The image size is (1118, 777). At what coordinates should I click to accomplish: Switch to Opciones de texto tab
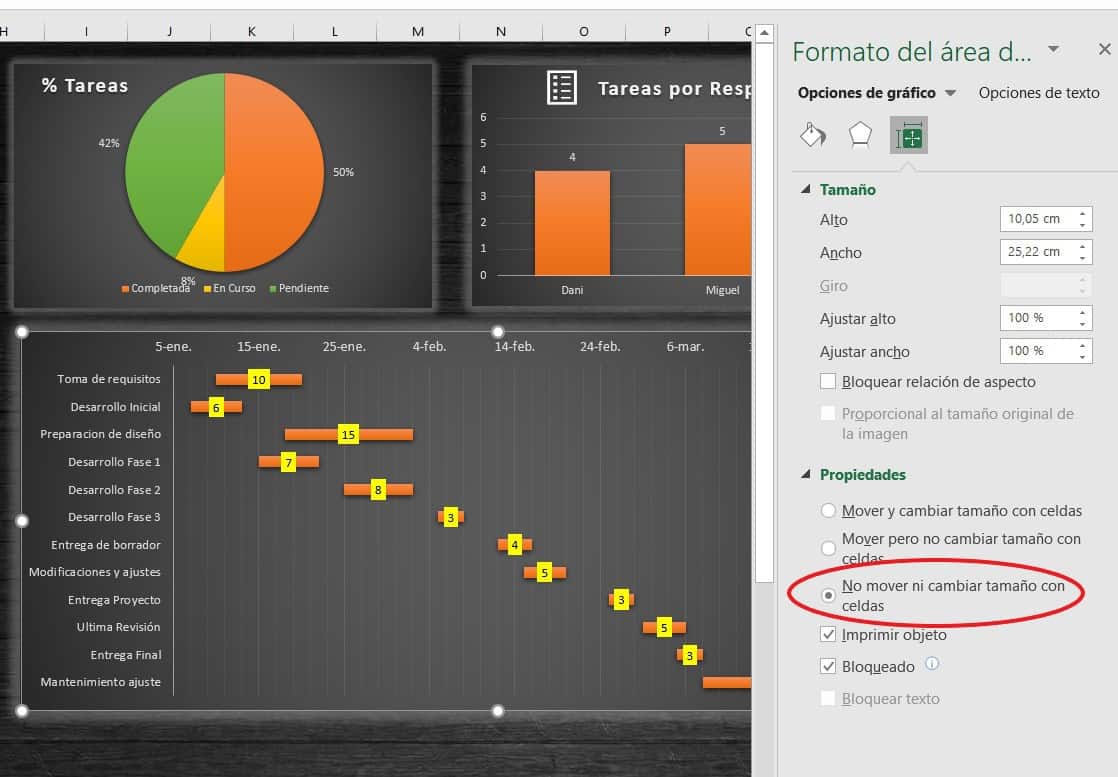pyautogui.click(x=1039, y=93)
